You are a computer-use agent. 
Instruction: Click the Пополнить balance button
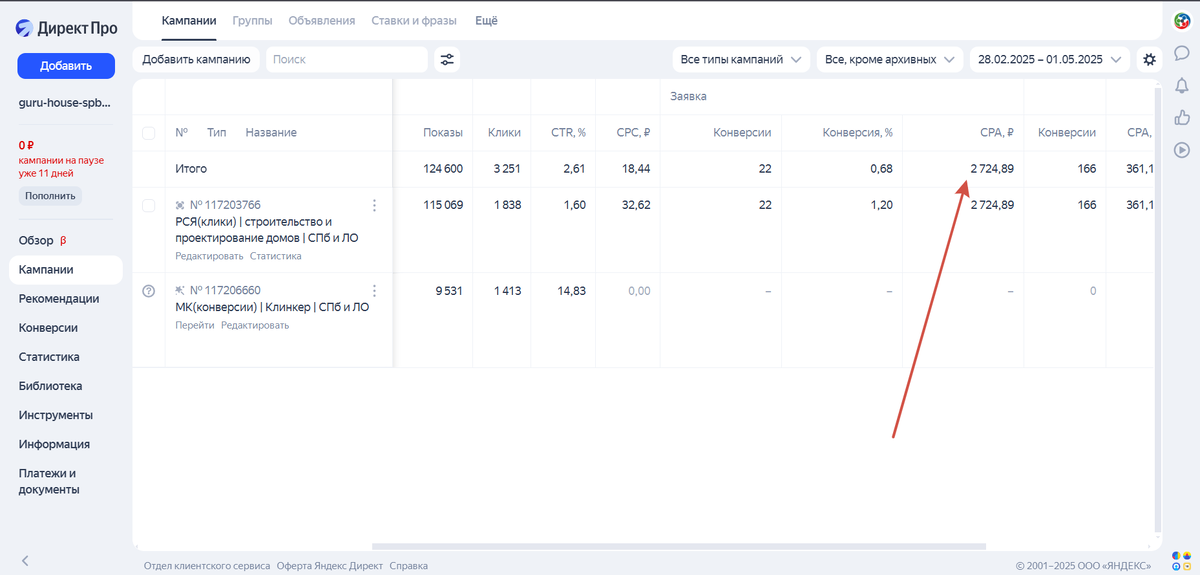point(50,196)
